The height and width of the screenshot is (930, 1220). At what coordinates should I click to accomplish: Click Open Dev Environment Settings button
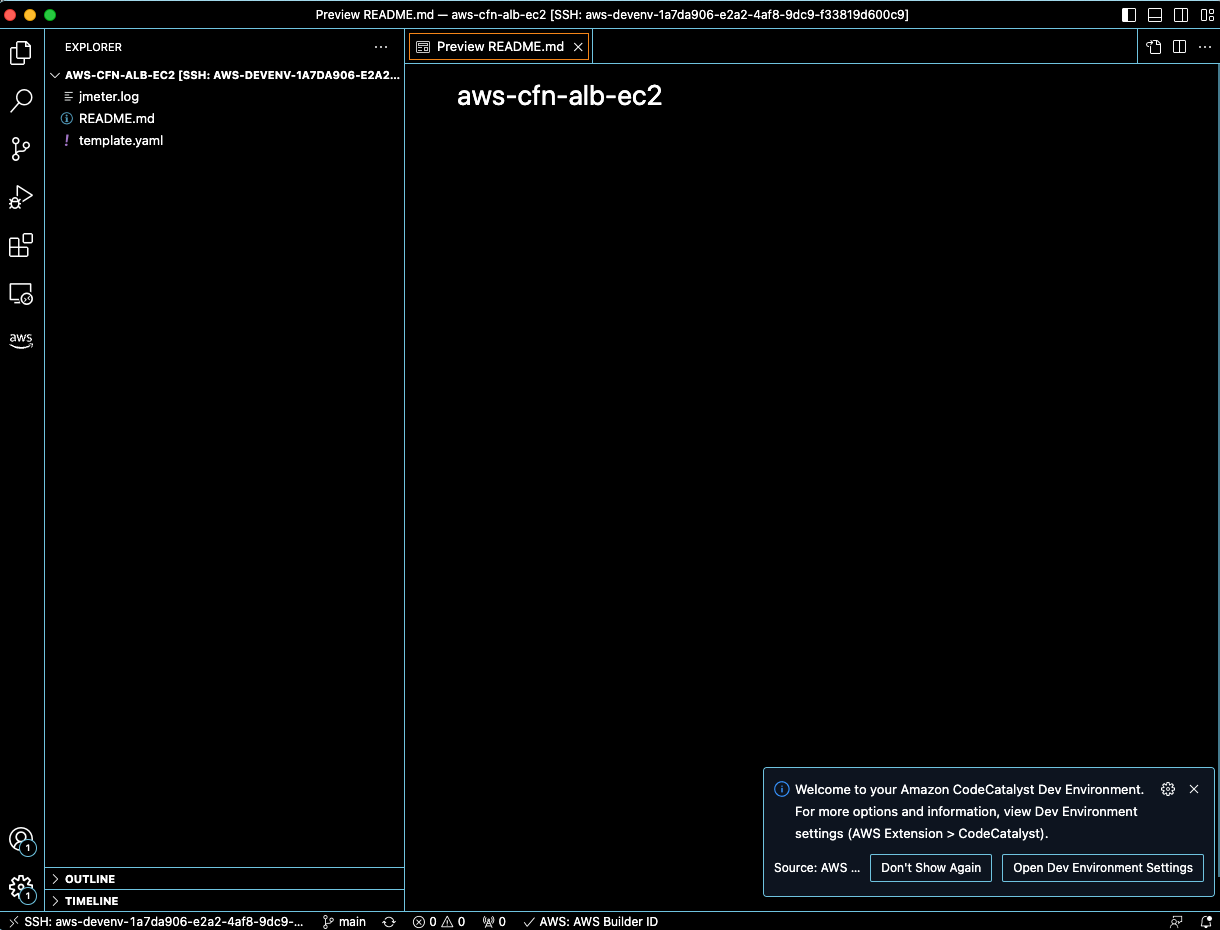click(1102, 868)
